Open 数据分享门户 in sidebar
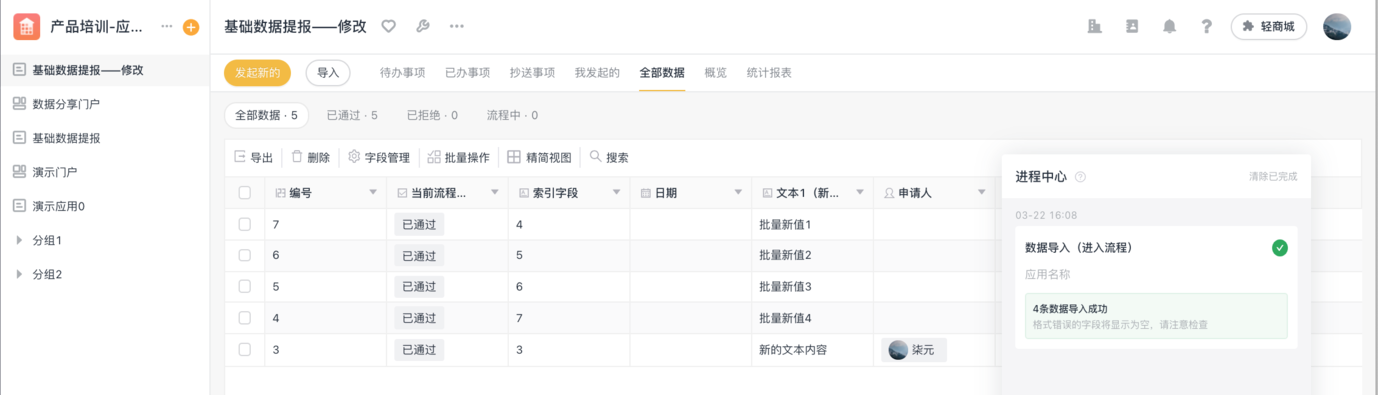Screen dimensions: 1378x395 105,104
